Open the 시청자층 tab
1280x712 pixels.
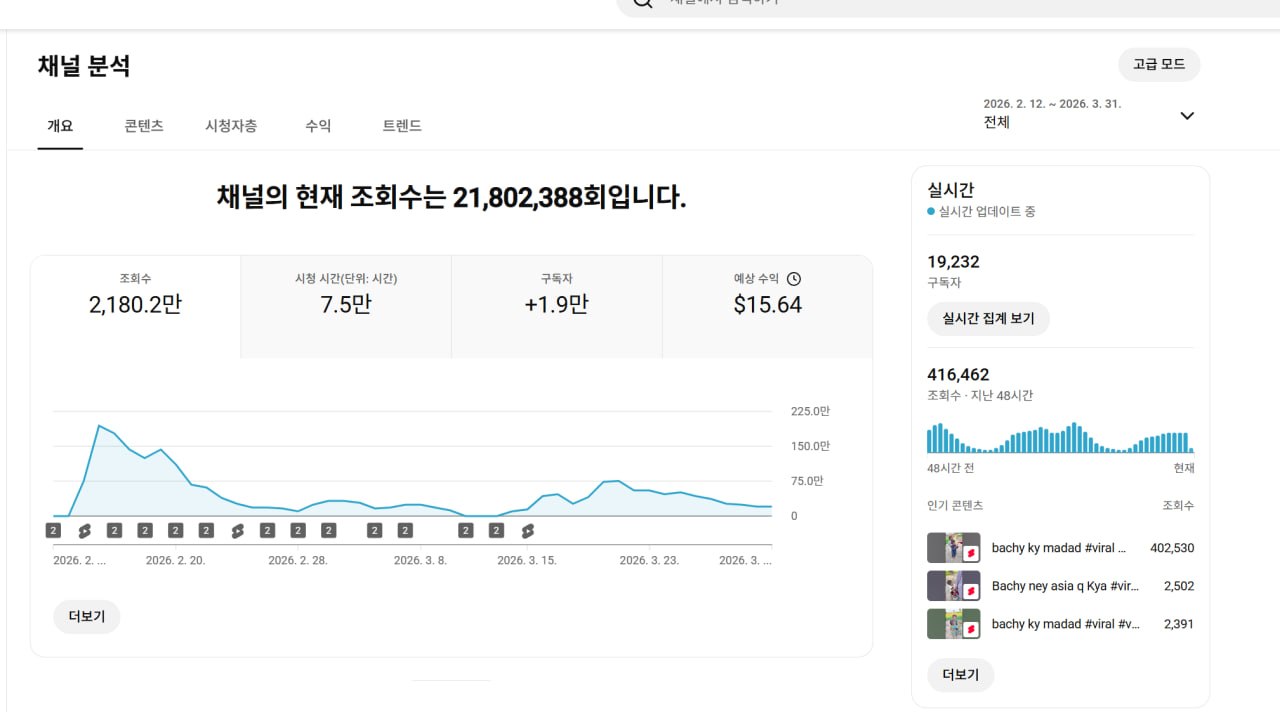click(231, 126)
